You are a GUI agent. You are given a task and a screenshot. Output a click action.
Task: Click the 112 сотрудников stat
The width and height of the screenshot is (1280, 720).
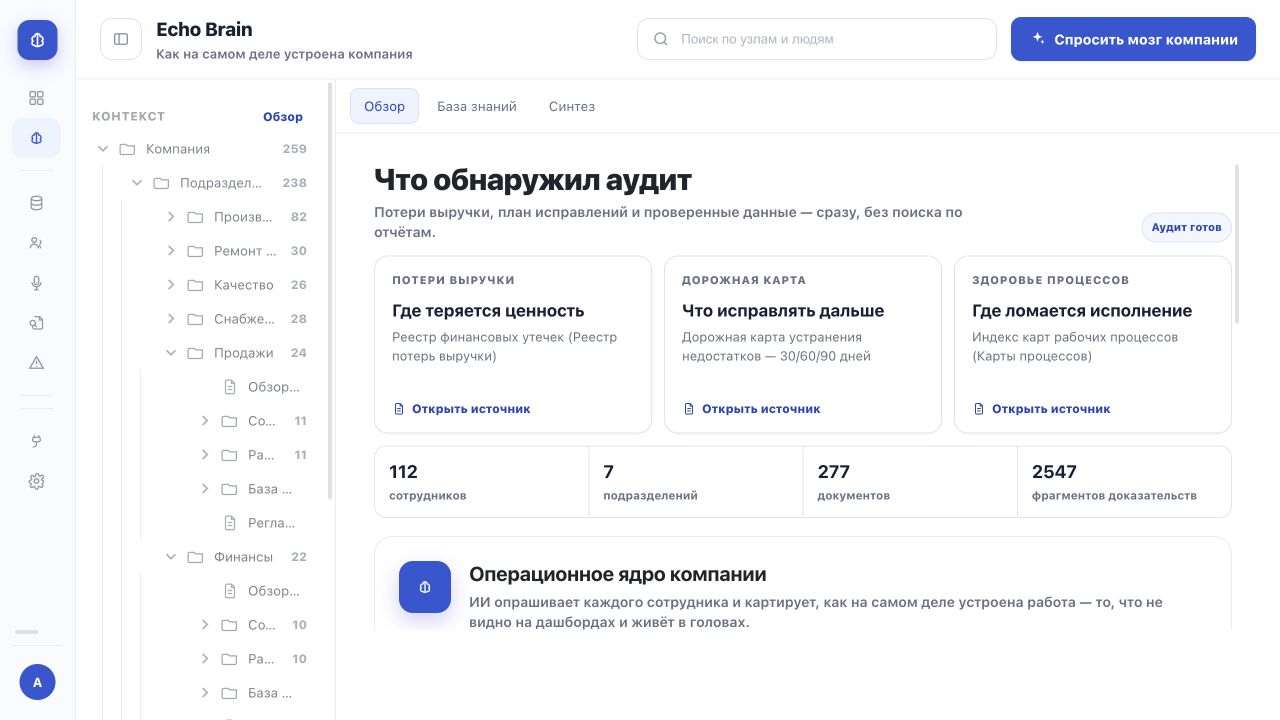[482, 482]
